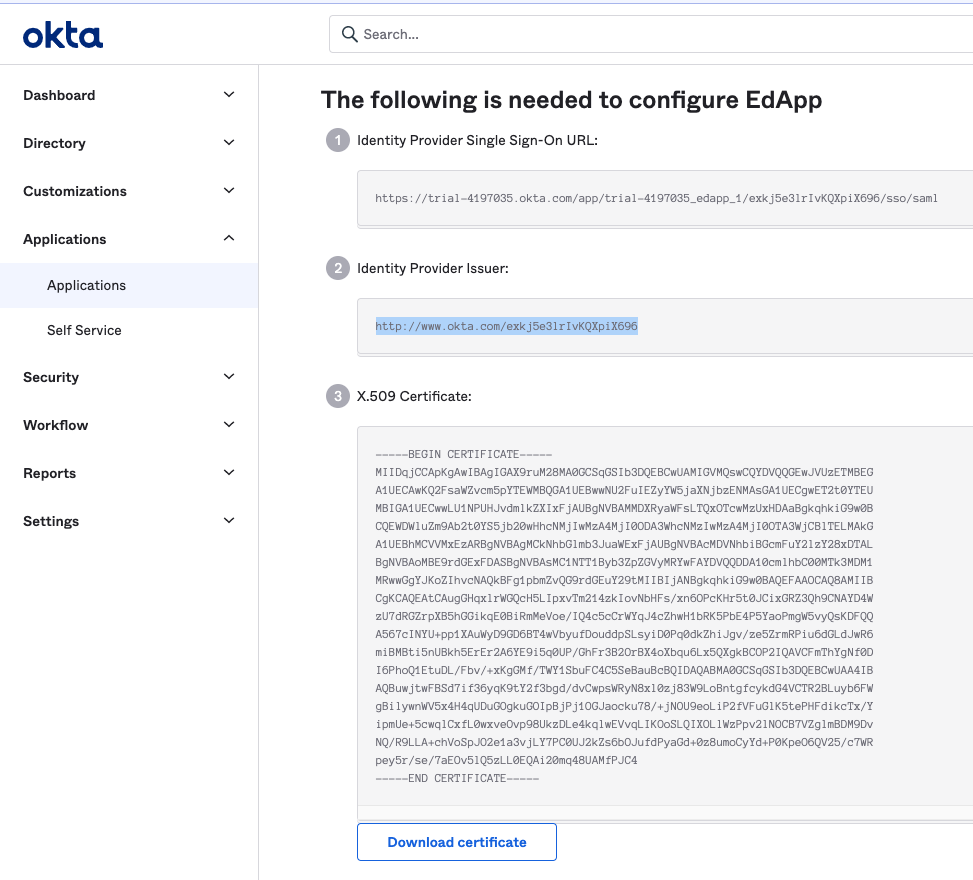Expand the Security chevron
The height and width of the screenshot is (880, 973).
pos(229,377)
